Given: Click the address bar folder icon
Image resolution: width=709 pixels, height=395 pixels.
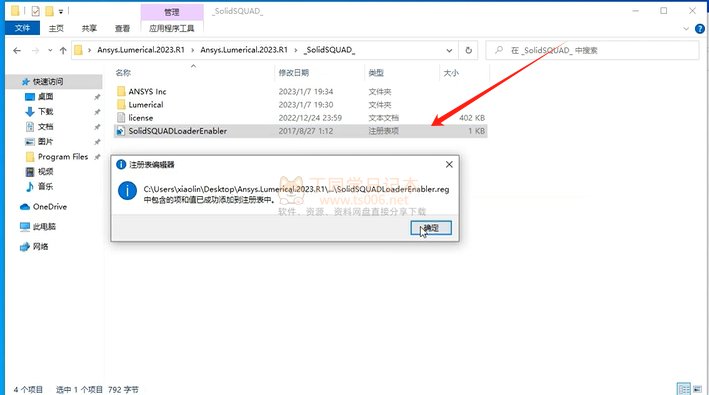Looking at the screenshot, I should pyautogui.click(x=78, y=50).
